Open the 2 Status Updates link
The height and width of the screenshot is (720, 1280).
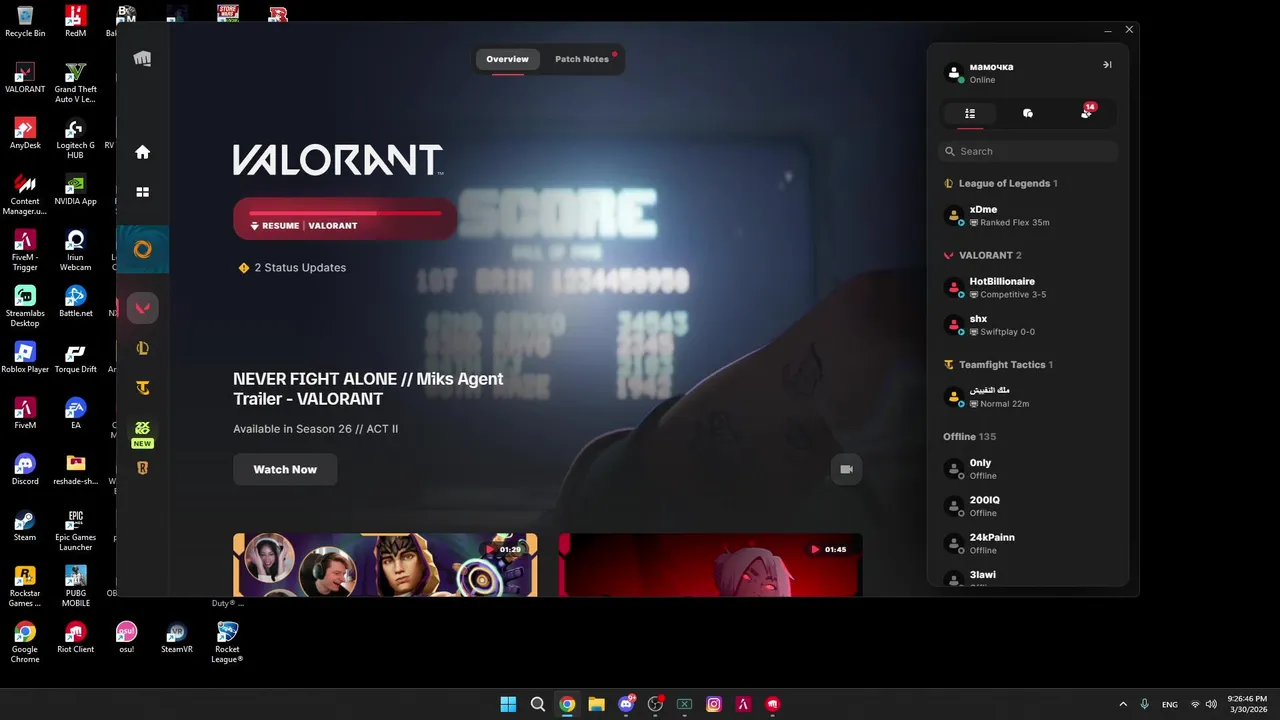pos(300,268)
